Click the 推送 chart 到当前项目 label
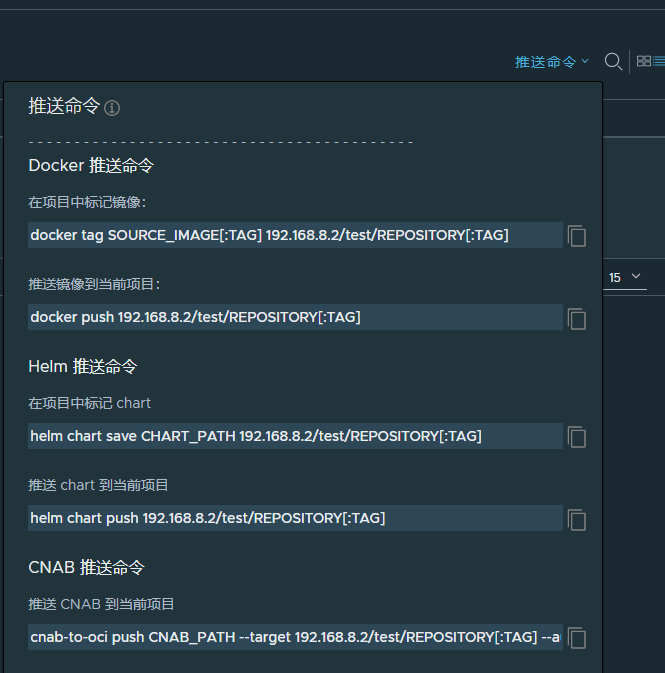The width and height of the screenshot is (665, 673). coord(98,485)
